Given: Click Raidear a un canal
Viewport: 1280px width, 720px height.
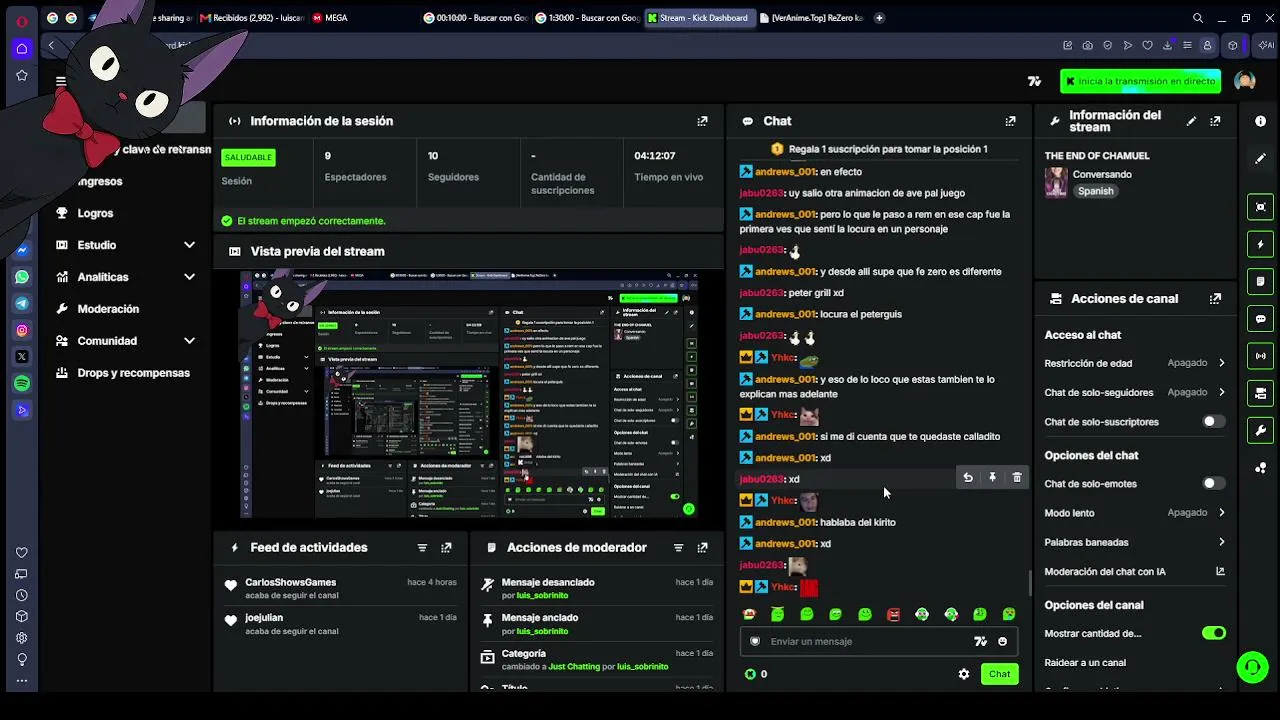Looking at the screenshot, I should [1085, 663].
